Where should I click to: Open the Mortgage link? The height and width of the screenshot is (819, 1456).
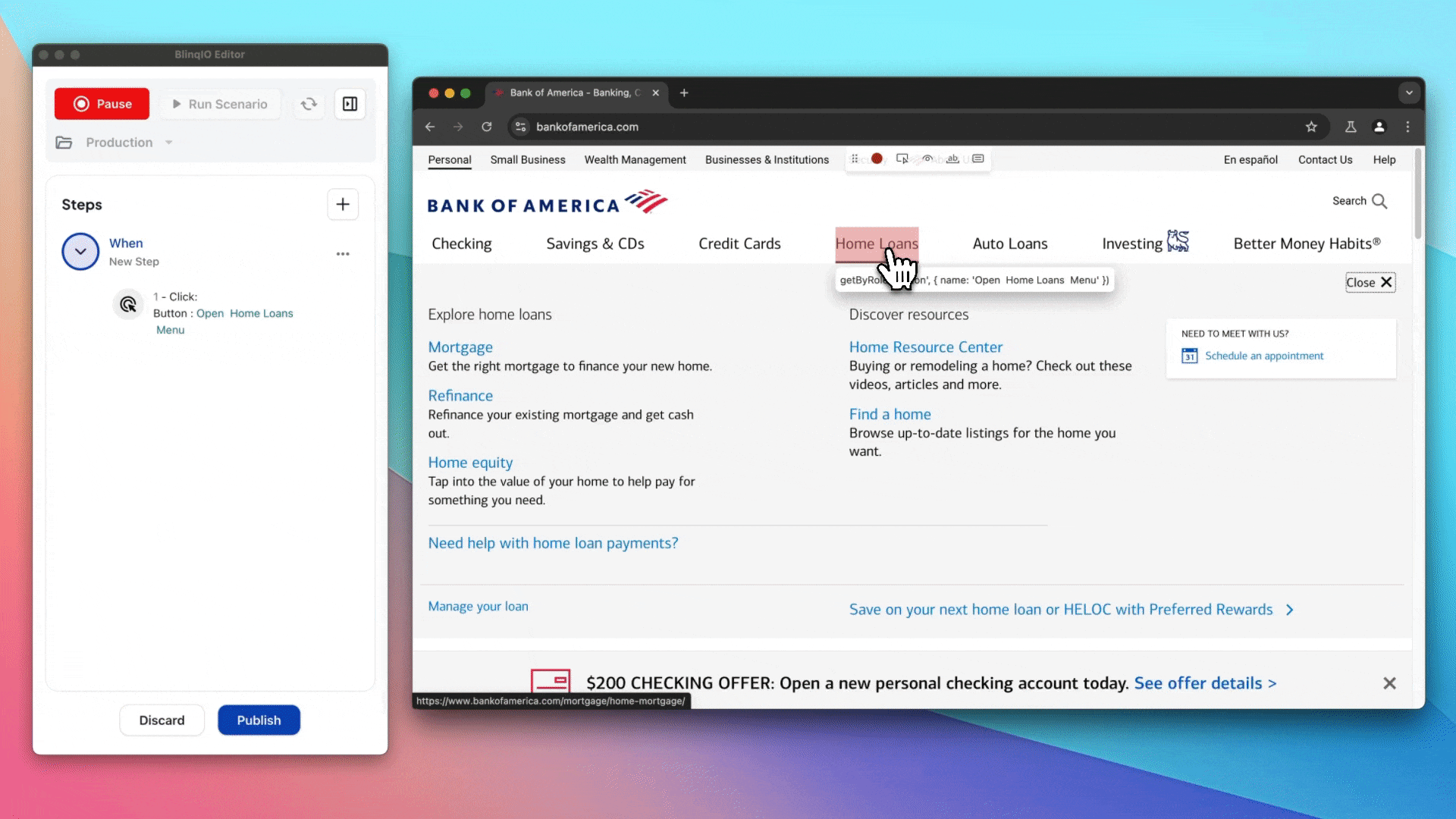pos(460,347)
